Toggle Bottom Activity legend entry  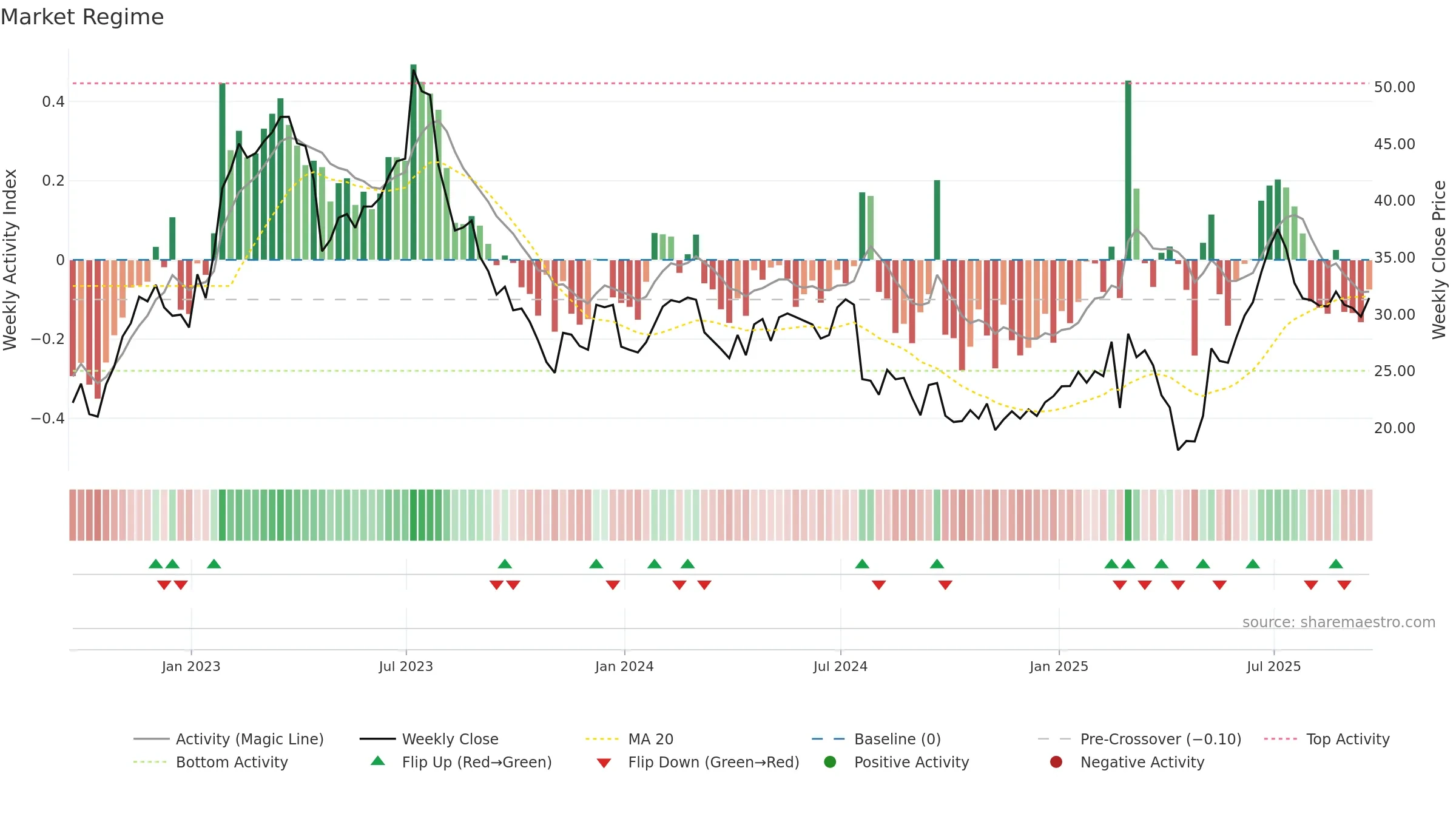point(211,762)
